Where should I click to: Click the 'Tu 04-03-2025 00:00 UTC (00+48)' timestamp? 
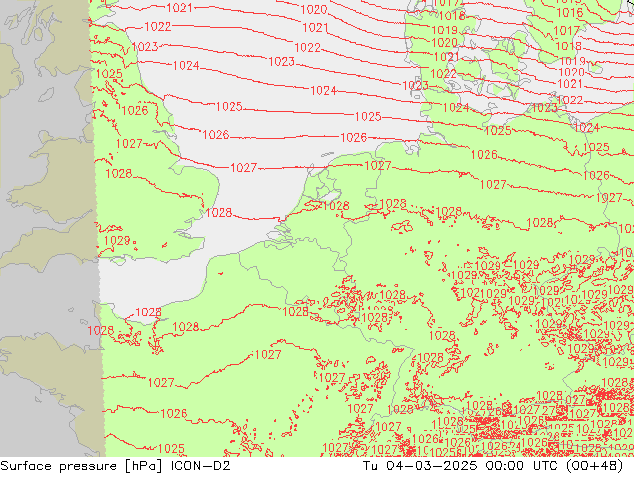[x=492, y=466]
